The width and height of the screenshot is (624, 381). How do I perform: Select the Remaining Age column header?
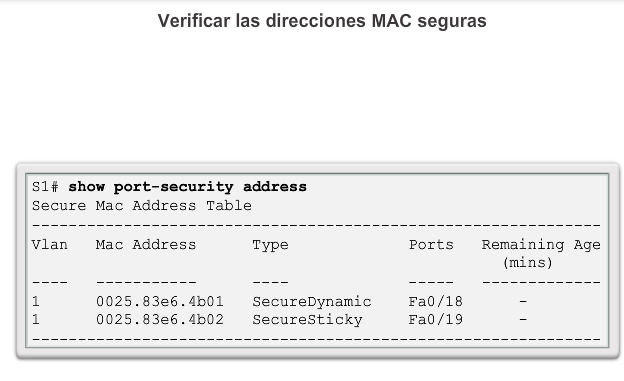pyautogui.click(x=541, y=245)
